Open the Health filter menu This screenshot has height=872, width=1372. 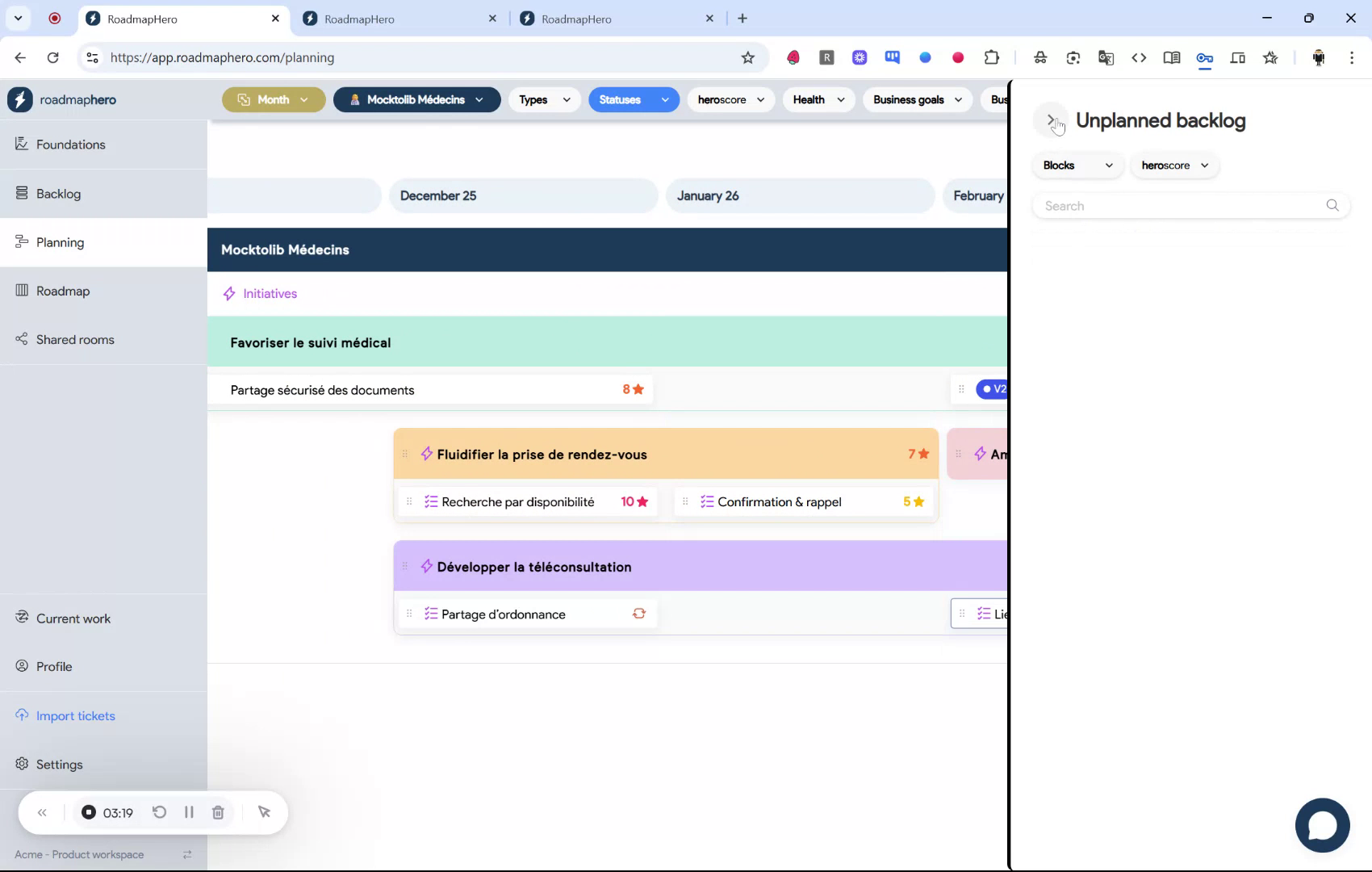[818, 99]
